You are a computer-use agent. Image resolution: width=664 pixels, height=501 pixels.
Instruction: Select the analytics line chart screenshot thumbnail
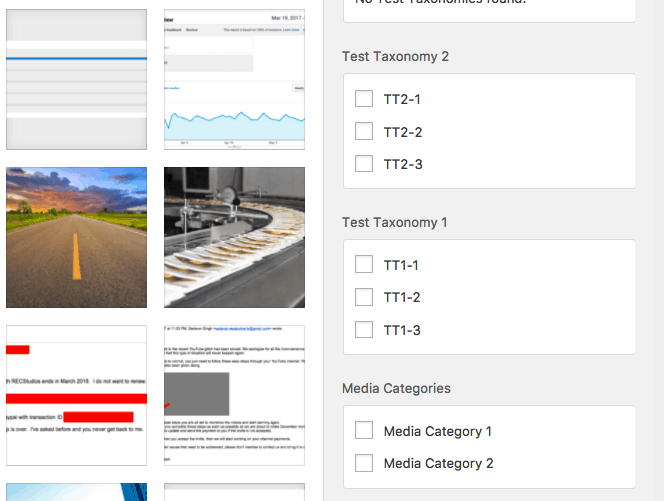pos(234,80)
